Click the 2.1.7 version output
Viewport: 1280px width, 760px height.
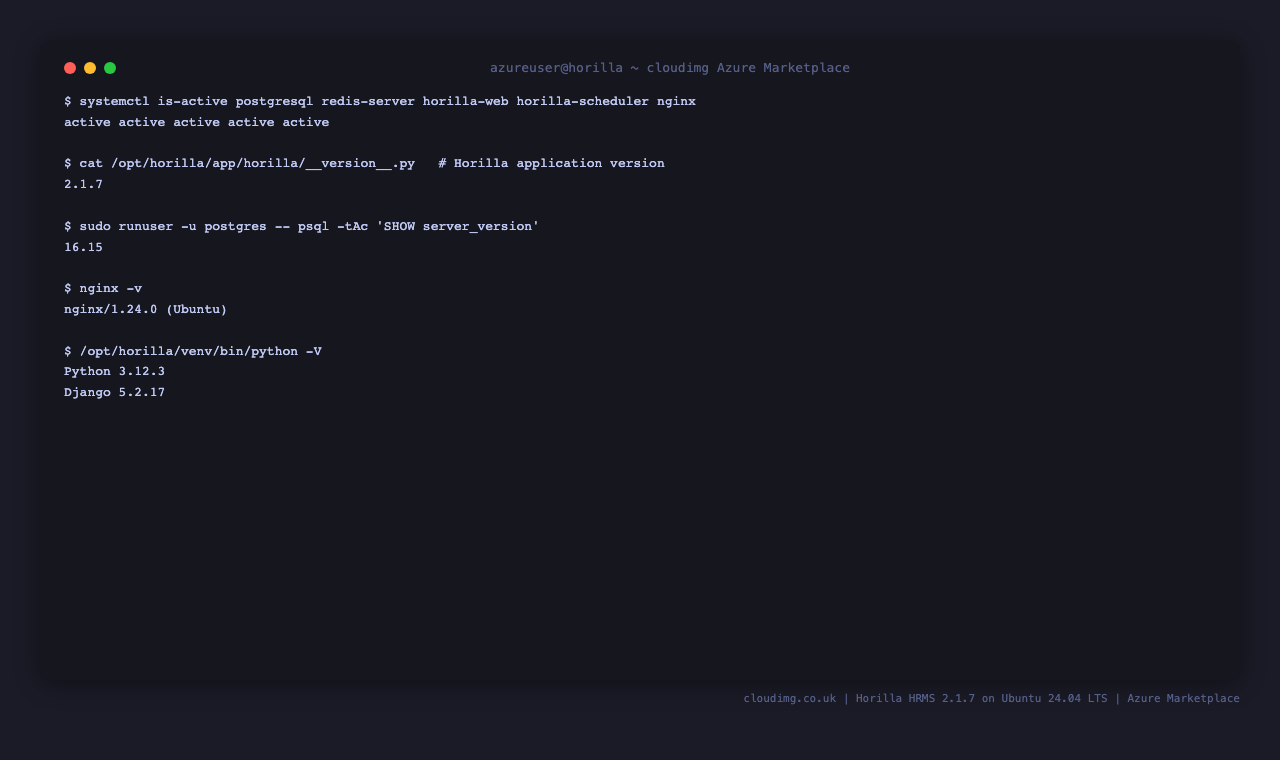(x=84, y=184)
